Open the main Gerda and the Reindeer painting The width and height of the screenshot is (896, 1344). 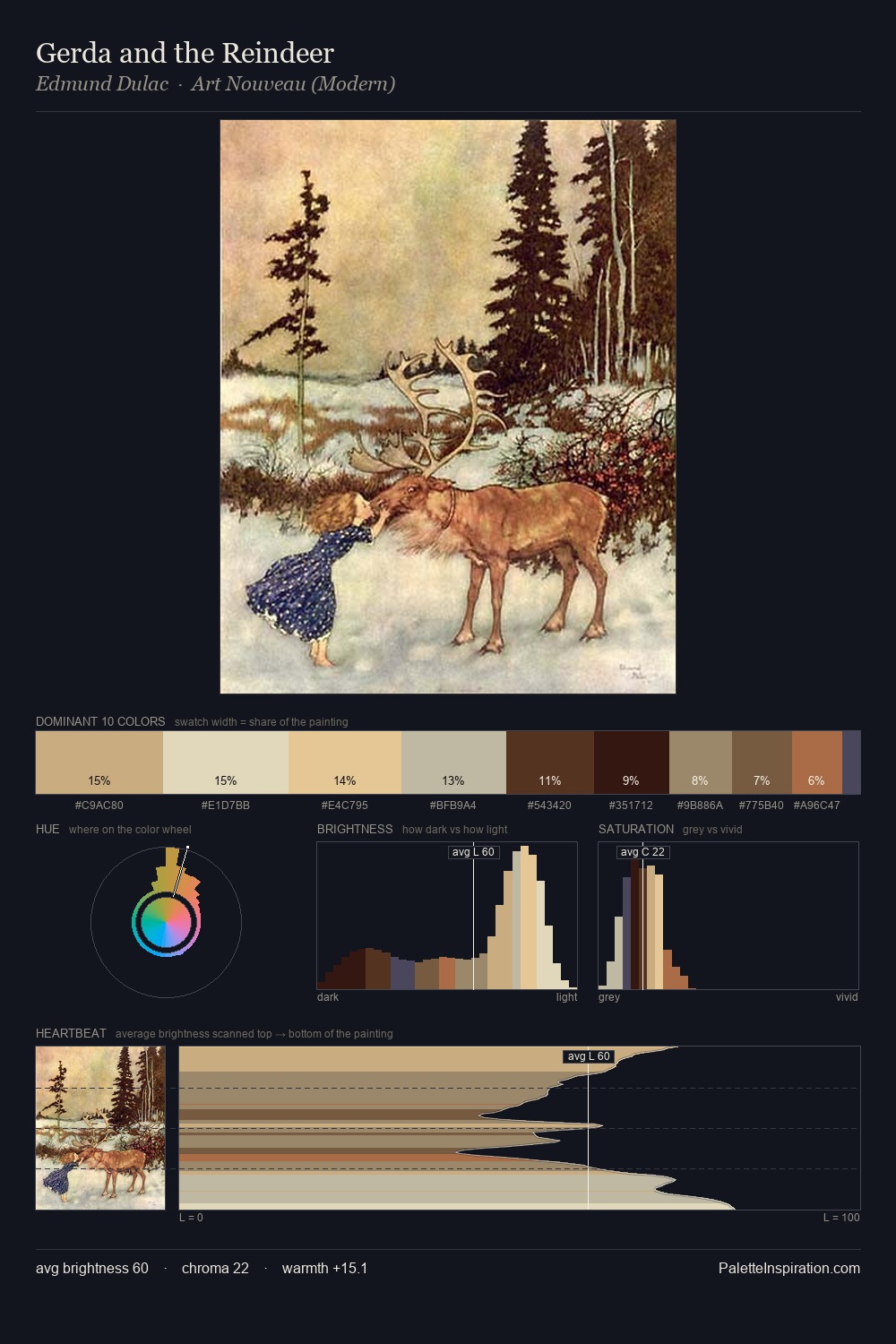(448, 407)
